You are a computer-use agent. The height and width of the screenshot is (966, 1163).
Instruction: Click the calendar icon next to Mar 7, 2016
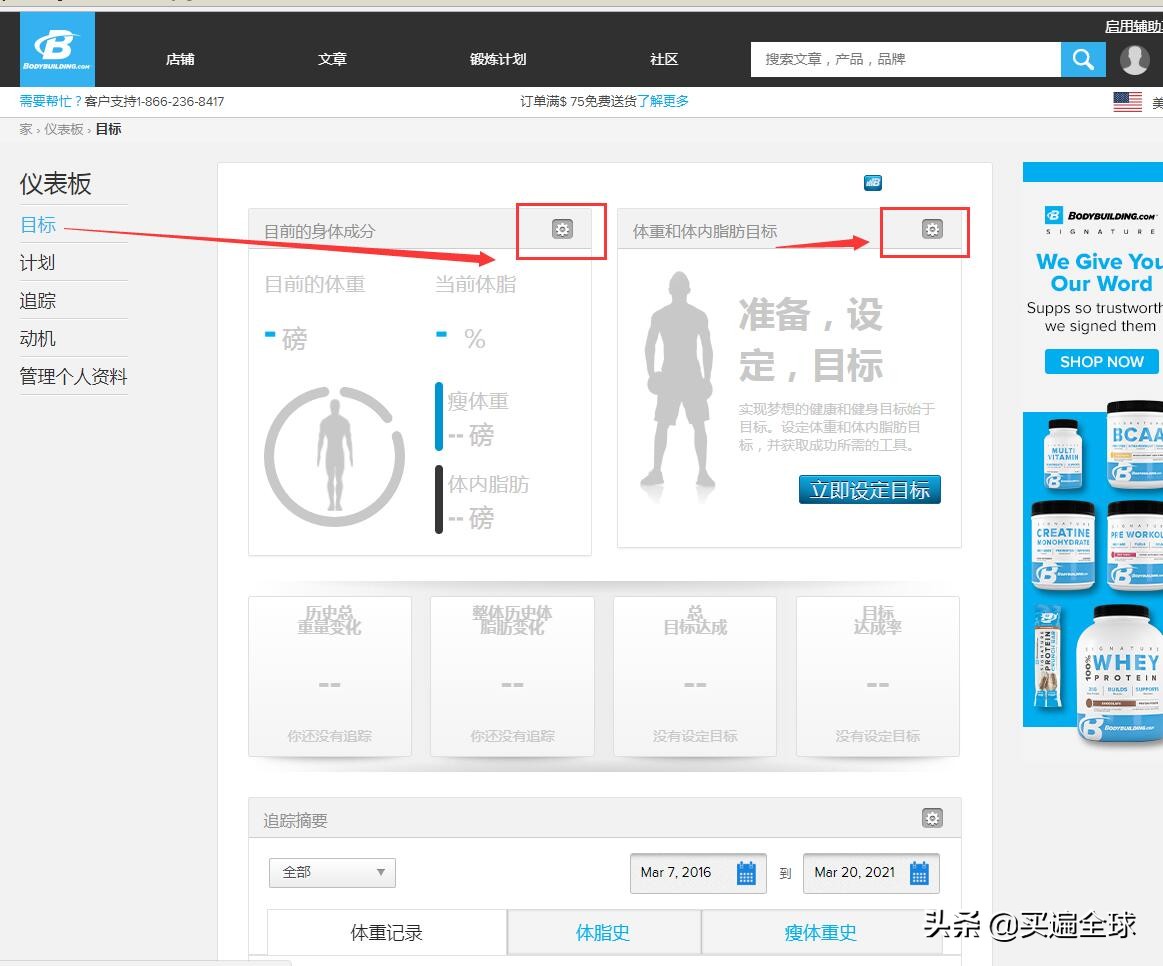coord(746,872)
